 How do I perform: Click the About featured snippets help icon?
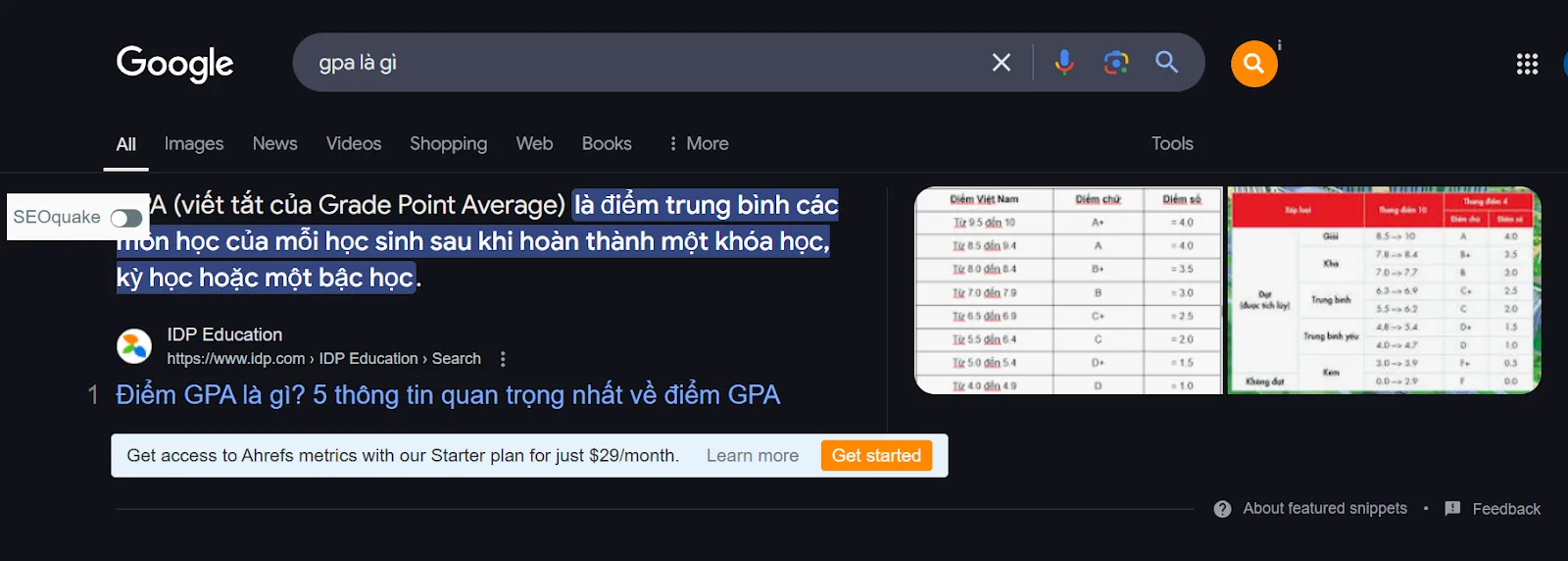click(x=1222, y=509)
